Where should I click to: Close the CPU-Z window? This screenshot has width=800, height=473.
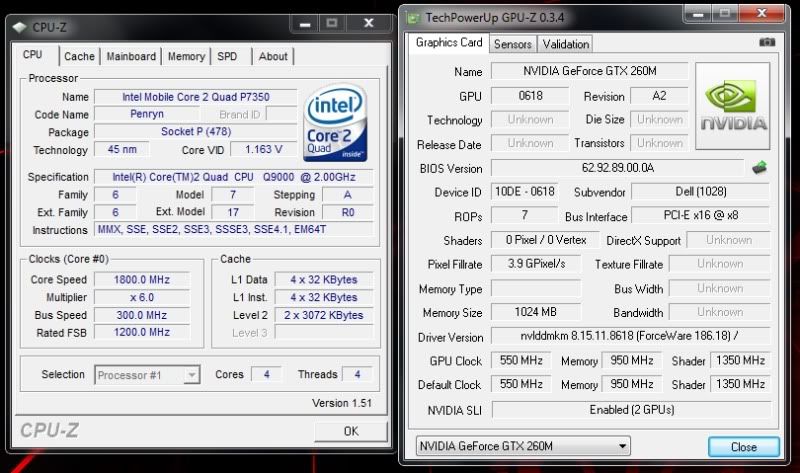click(x=368, y=23)
